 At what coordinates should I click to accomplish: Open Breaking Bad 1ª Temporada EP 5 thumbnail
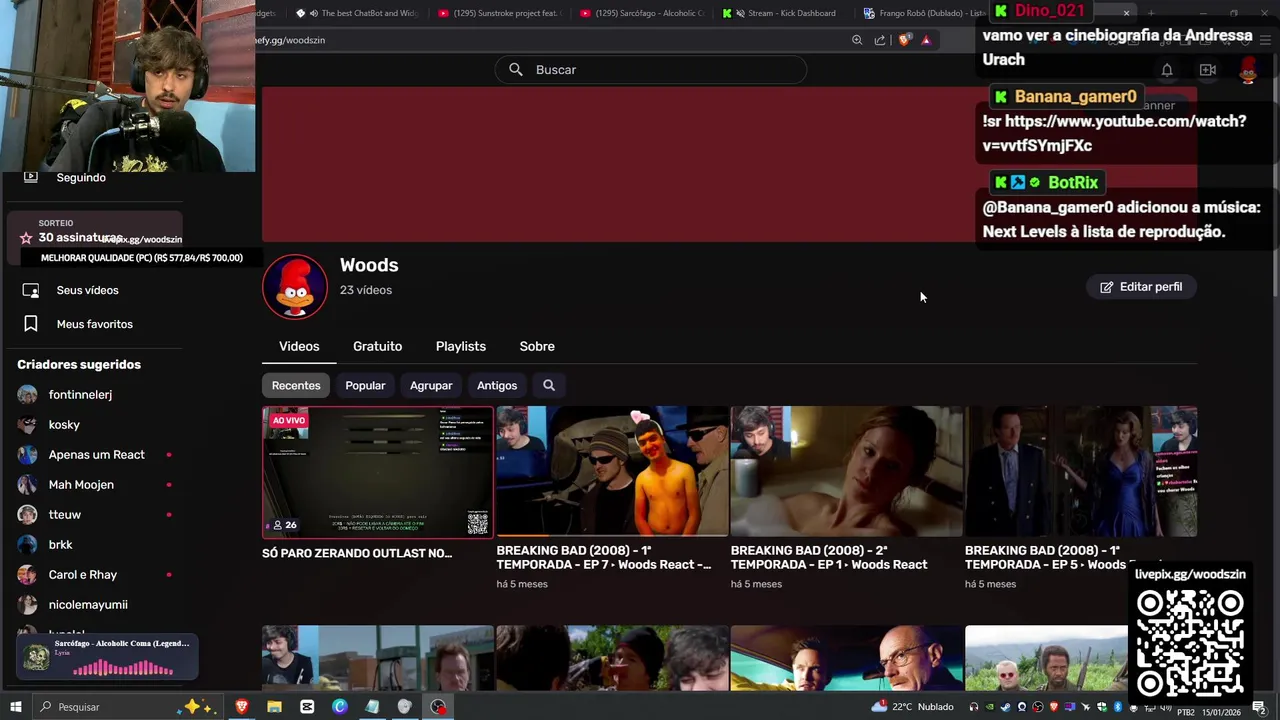1081,471
